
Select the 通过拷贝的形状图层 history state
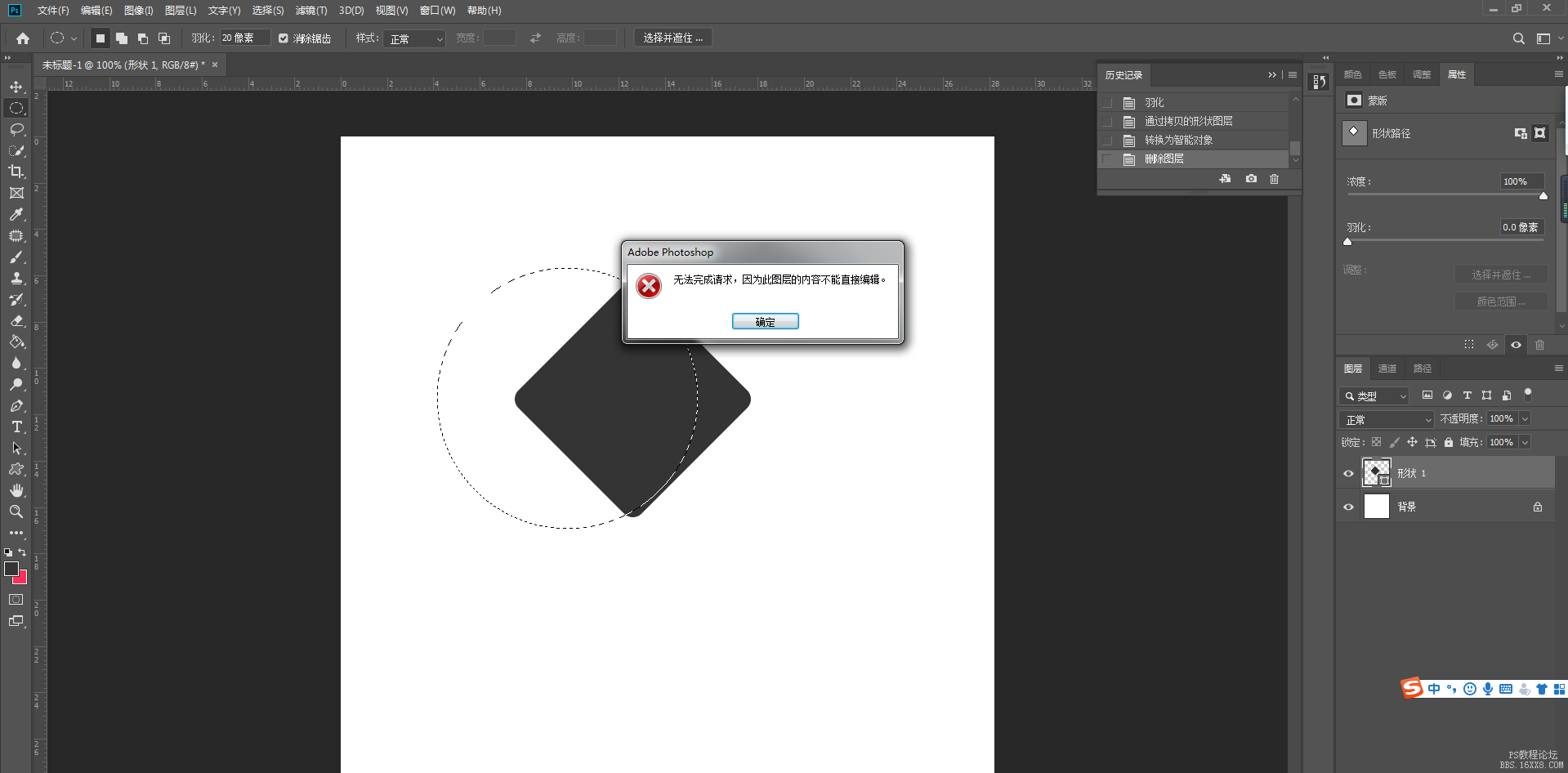coord(1193,122)
